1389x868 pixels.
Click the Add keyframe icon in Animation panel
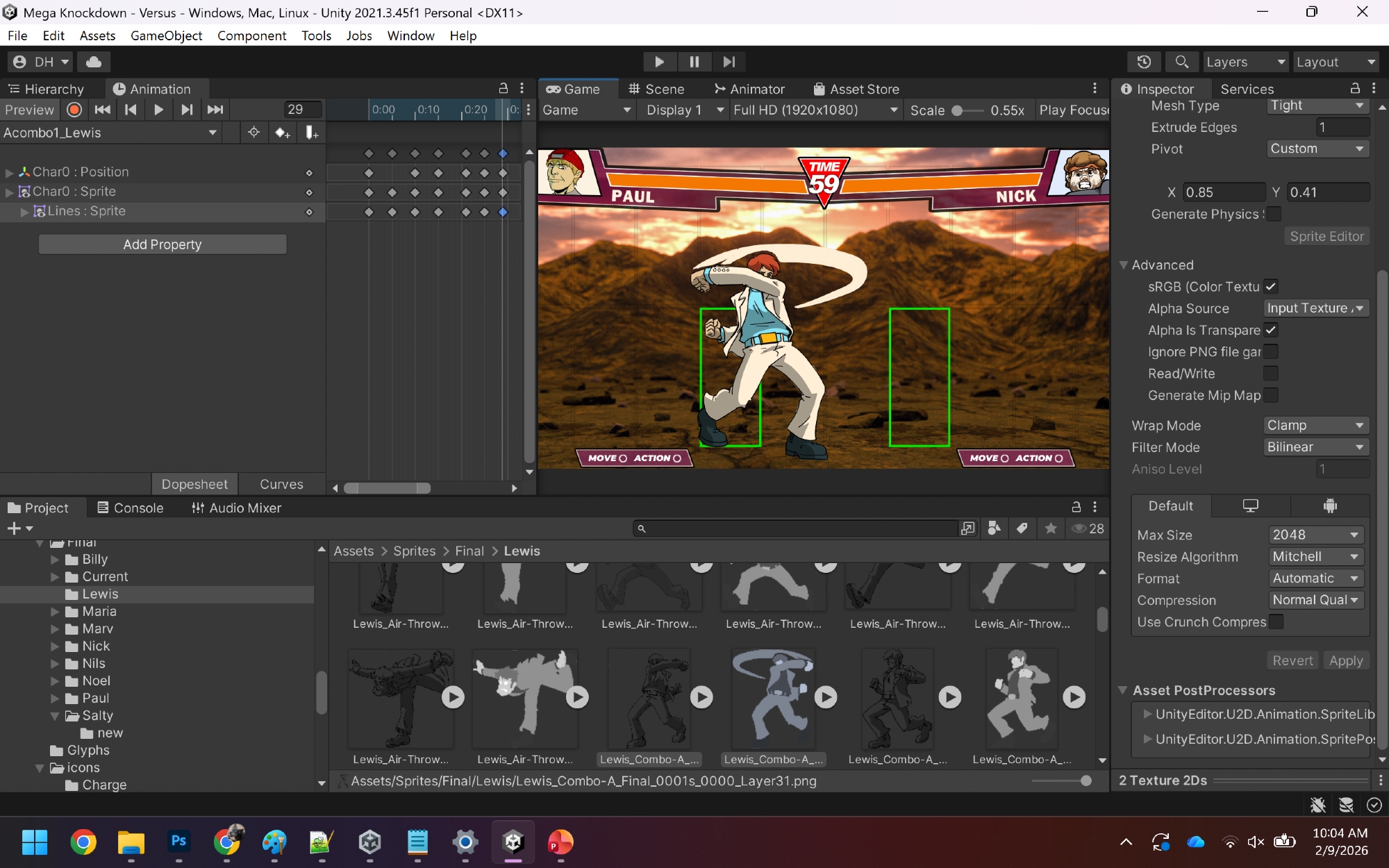[282, 133]
